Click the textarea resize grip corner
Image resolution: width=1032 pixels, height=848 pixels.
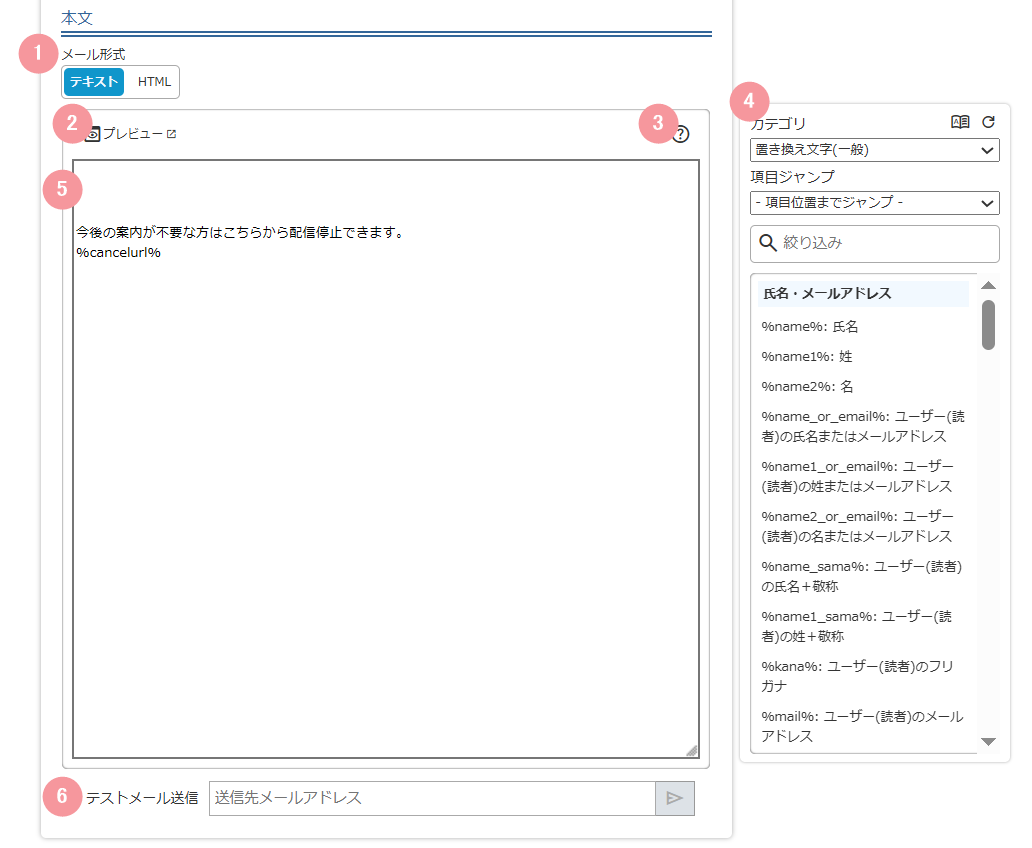(691, 750)
